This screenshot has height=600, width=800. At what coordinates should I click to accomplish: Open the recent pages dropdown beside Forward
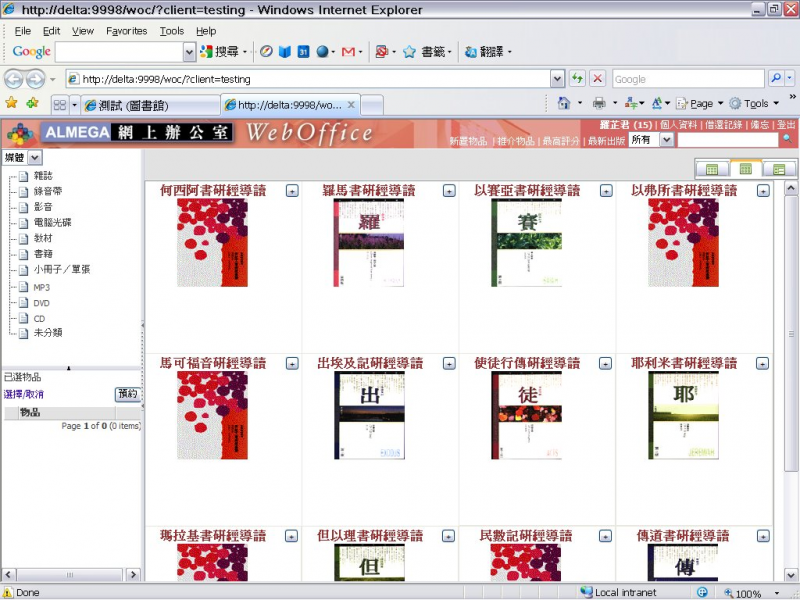[53, 80]
